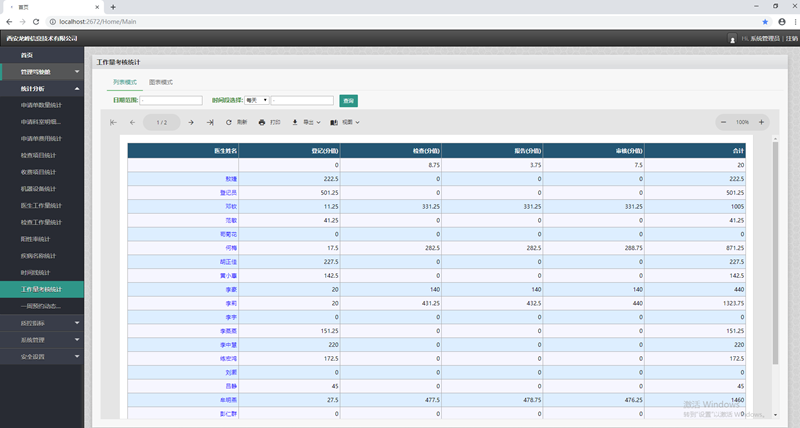800x428 pixels.
Task: Go to previous report page
Action: pos(133,122)
